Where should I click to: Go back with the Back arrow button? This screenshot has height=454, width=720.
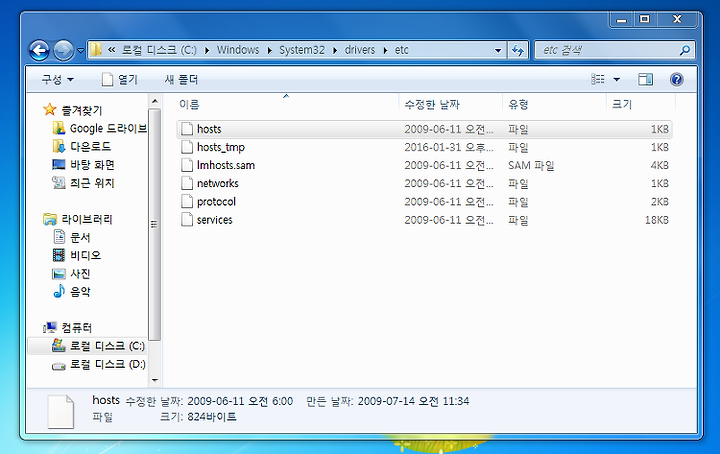click(x=39, y=50)
